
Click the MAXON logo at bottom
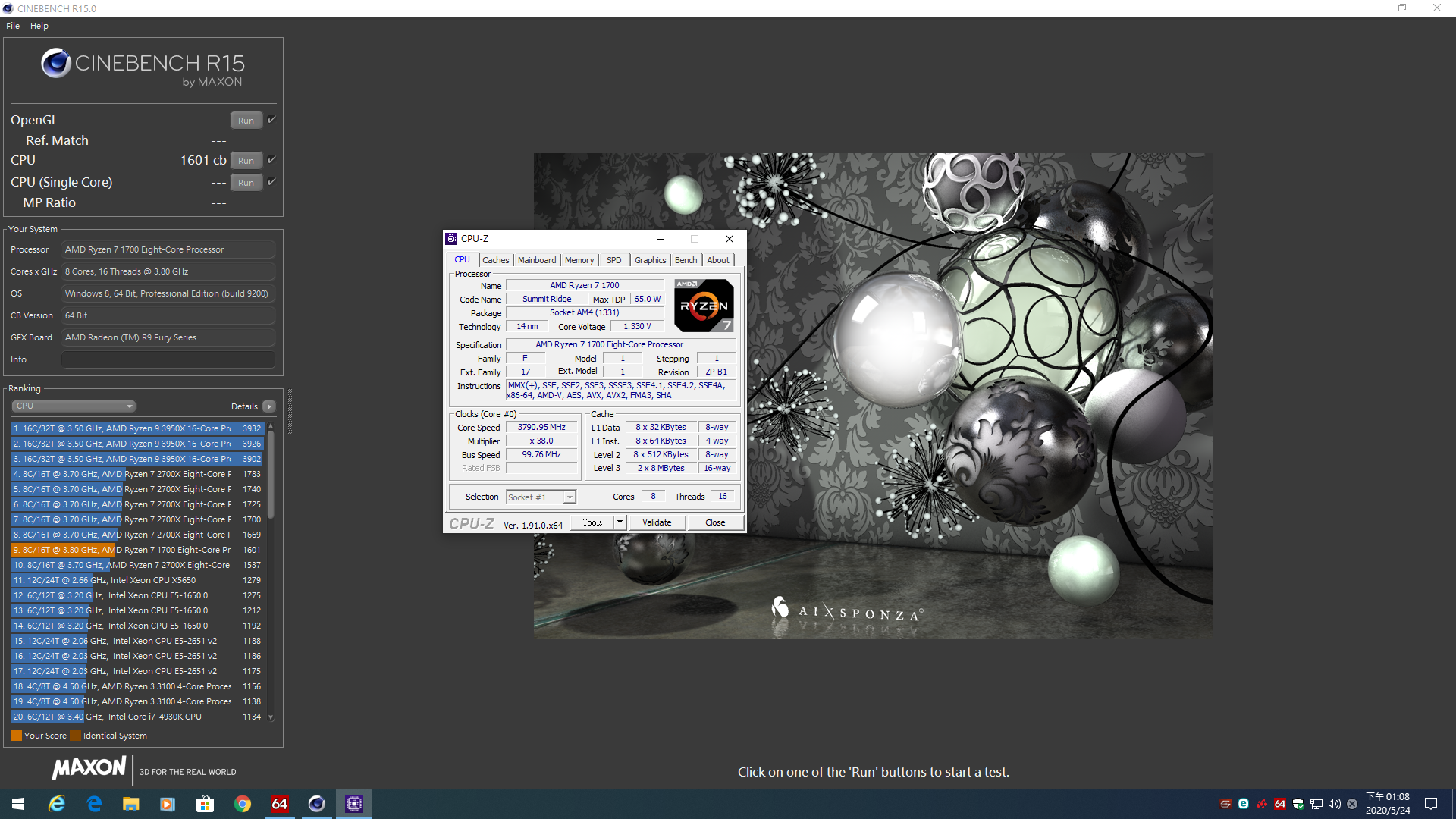pos(89,768)
